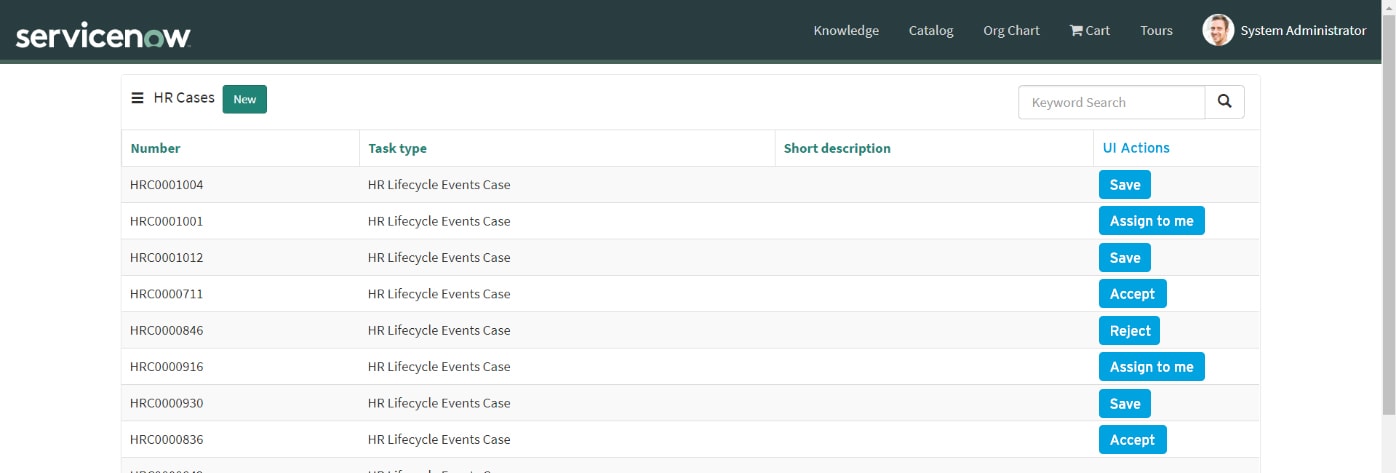Open the System Administrator avatar picture
Image resolution: width=1396 pixels, height=473 pixels.
coord(1218,30)
